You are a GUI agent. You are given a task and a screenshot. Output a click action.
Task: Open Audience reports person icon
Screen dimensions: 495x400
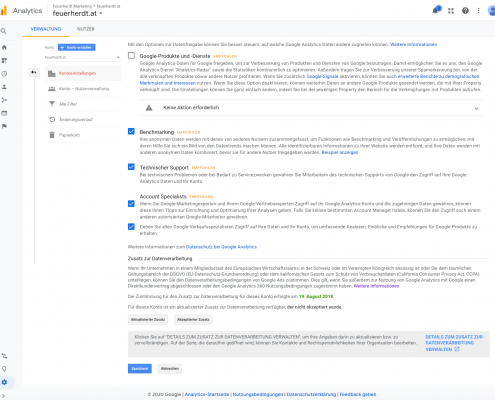[x=4, y=87]
